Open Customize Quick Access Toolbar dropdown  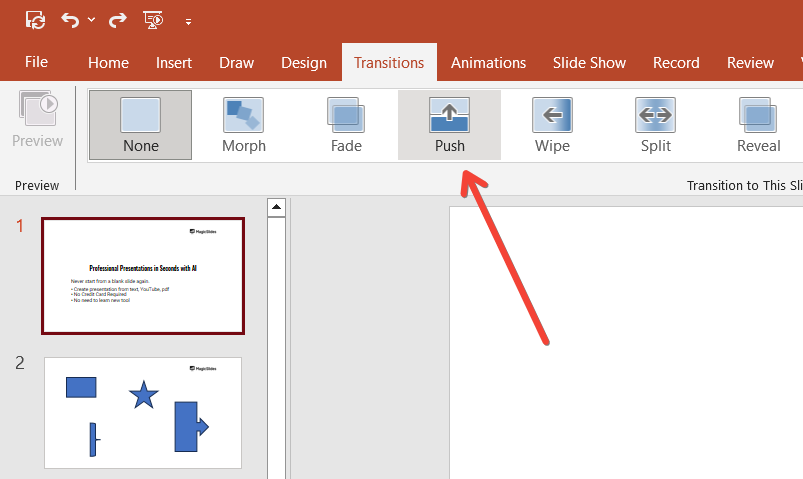(187, 21)
